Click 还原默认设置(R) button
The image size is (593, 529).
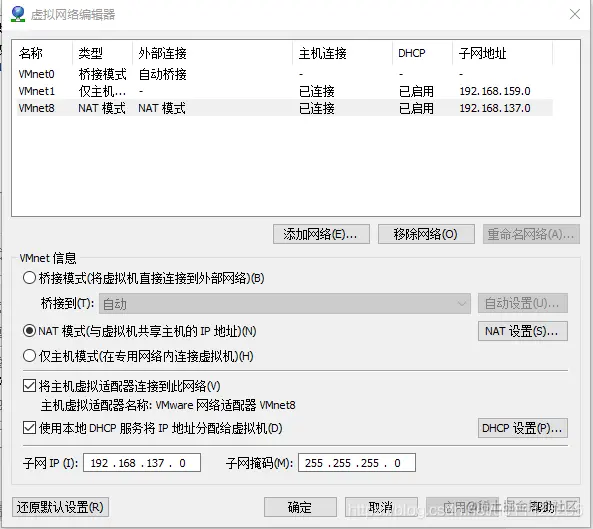[60, 507]
